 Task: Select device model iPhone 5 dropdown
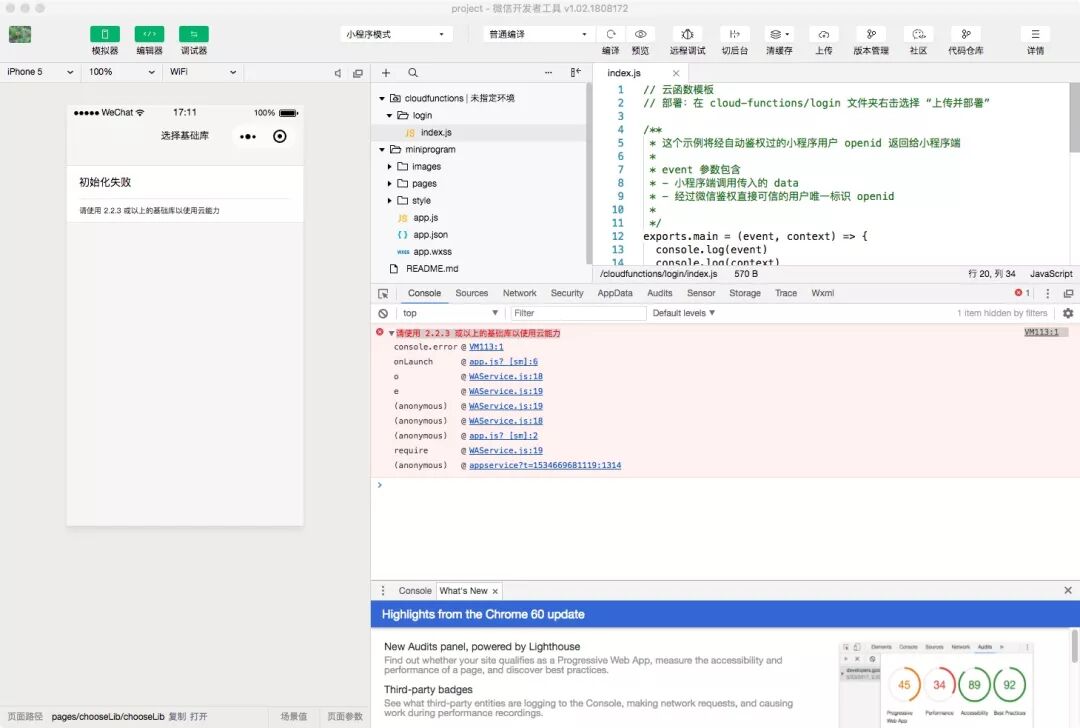click(x=40, y=72)
